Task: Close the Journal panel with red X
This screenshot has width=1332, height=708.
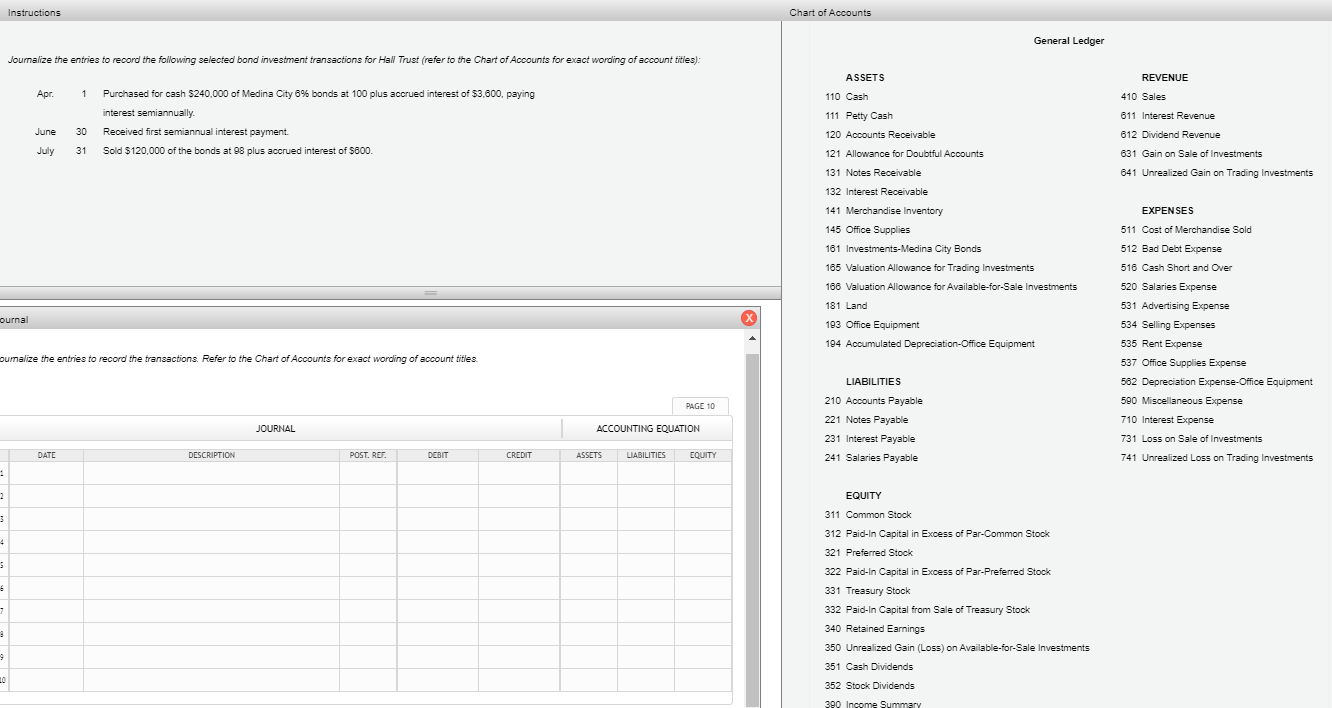Action: point(749,318)
